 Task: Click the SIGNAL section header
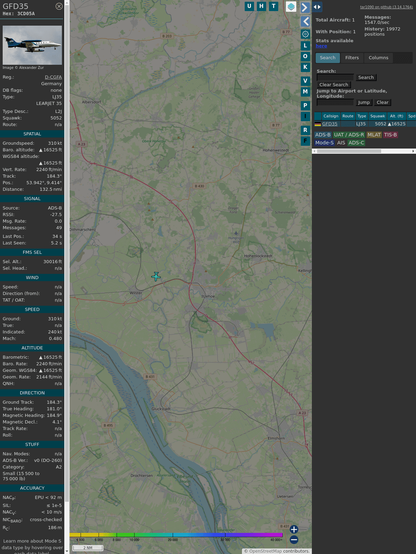pos(32,199)
